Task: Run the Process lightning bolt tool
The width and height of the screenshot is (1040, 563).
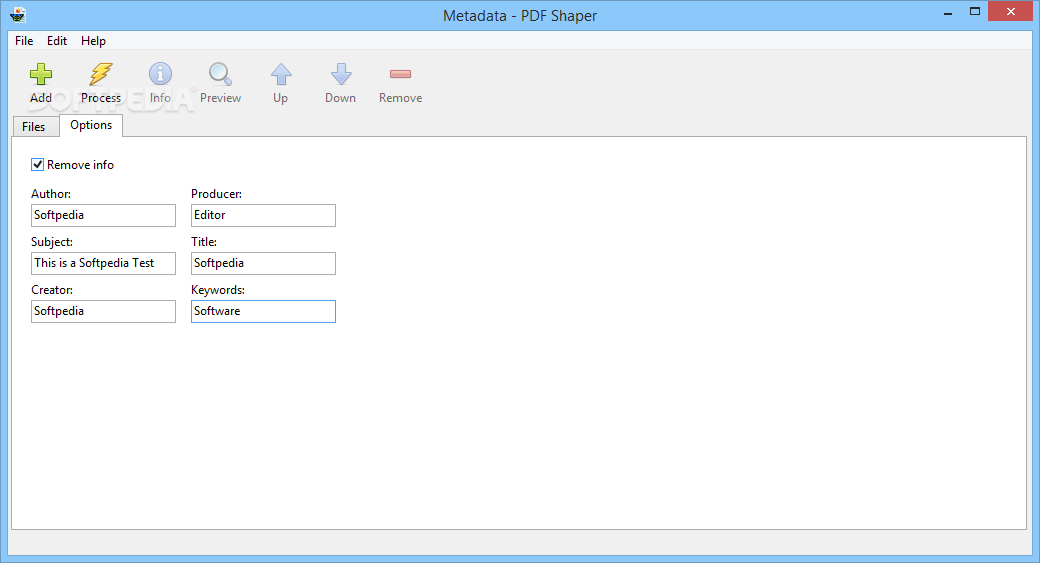Action: pyautogui.click(x=101, y=74)
